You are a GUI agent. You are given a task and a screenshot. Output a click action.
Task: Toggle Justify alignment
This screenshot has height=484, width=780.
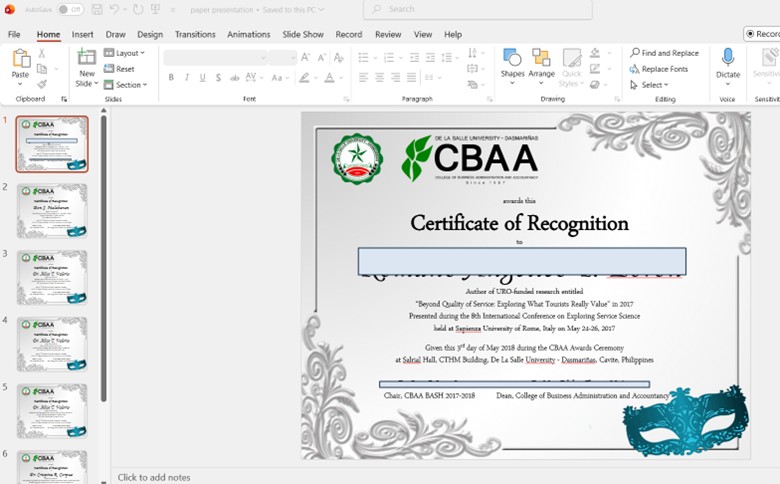411,78
